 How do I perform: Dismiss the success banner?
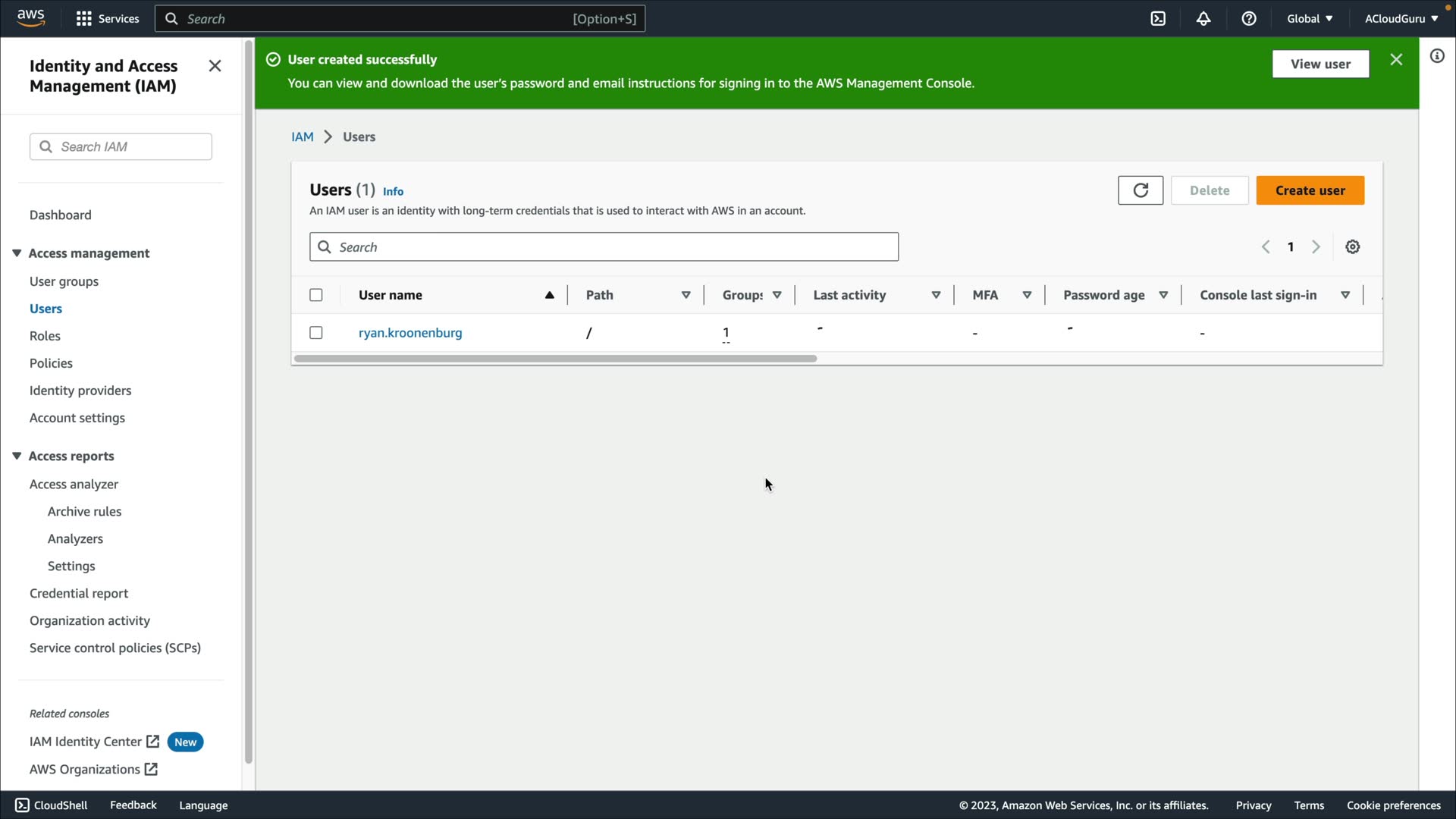1396,60
